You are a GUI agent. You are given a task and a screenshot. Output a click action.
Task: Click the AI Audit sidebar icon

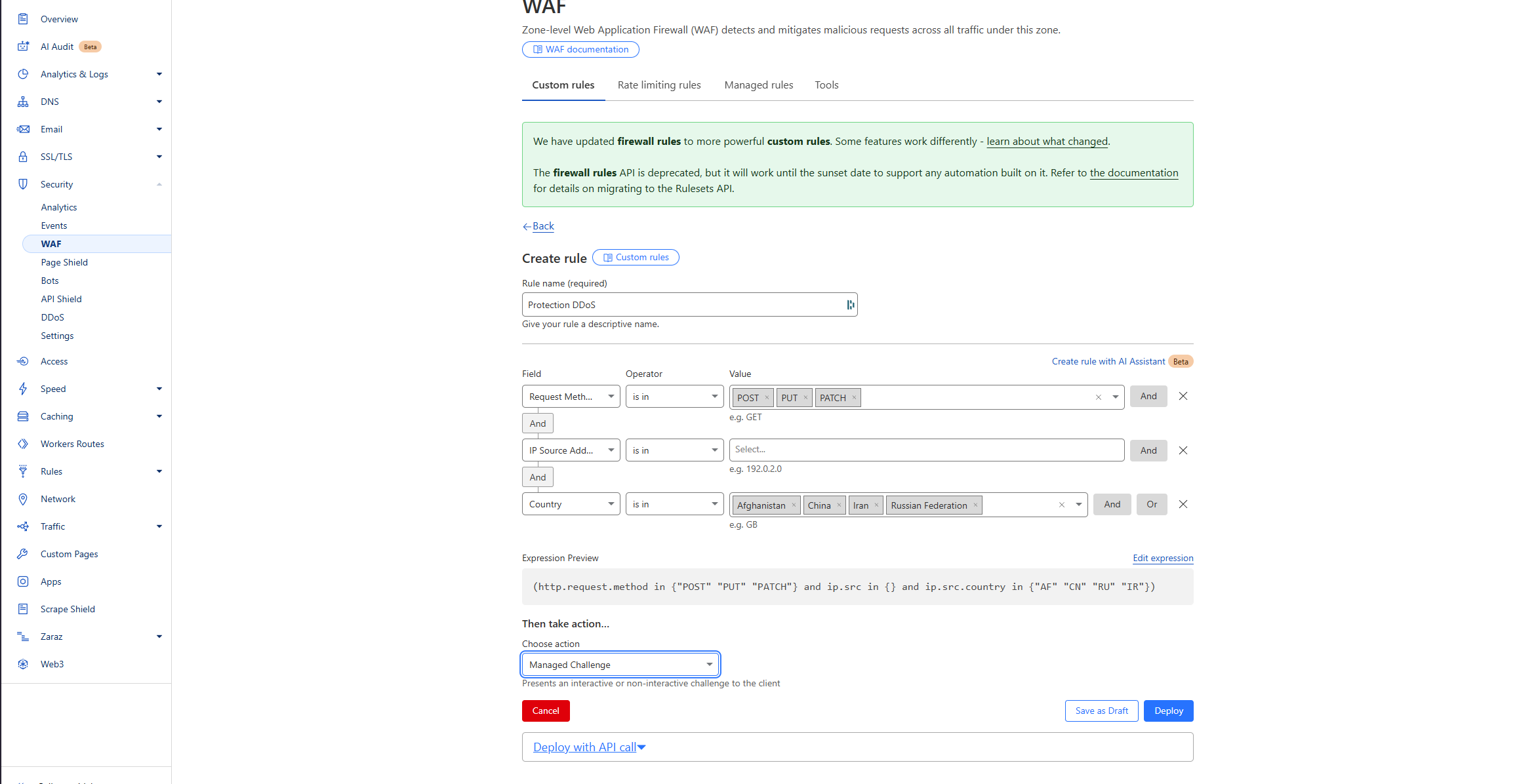pos(23,47)
